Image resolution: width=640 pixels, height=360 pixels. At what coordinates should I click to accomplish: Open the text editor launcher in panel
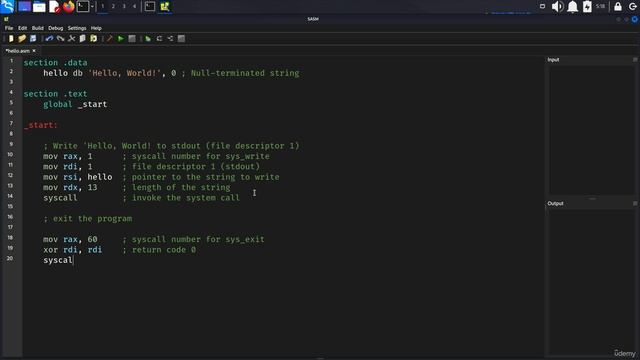(54, 6)
